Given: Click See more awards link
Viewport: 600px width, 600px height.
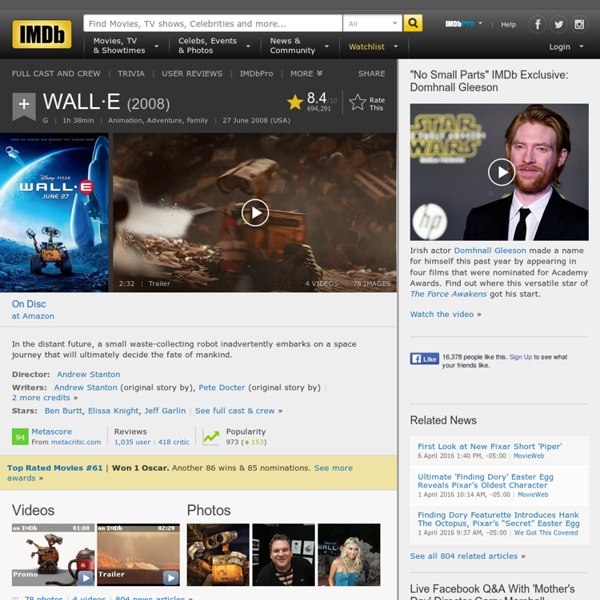Looking at the screenshot, I should [180, 473].
